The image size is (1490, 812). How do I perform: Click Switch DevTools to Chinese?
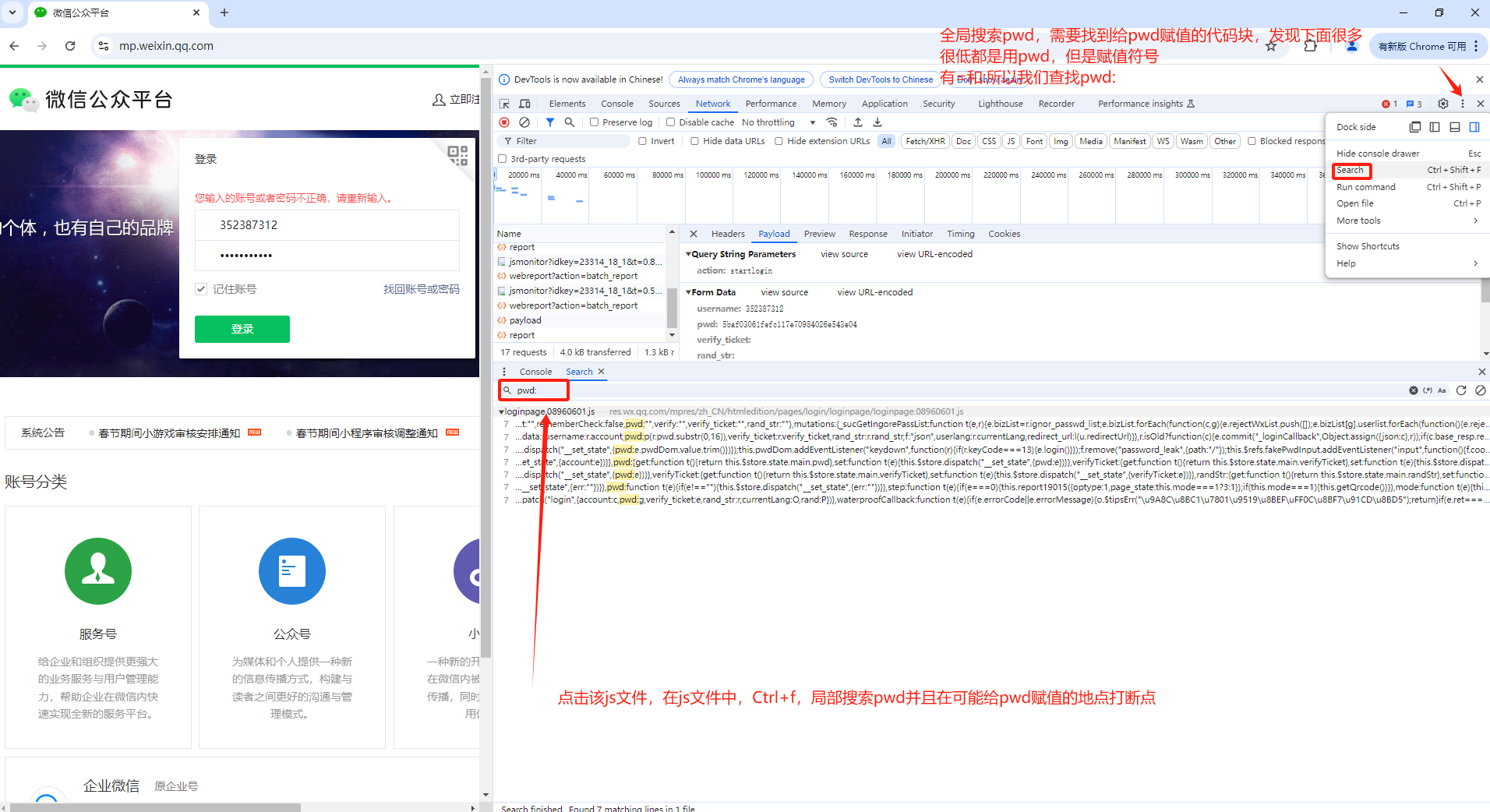(881, 79)
